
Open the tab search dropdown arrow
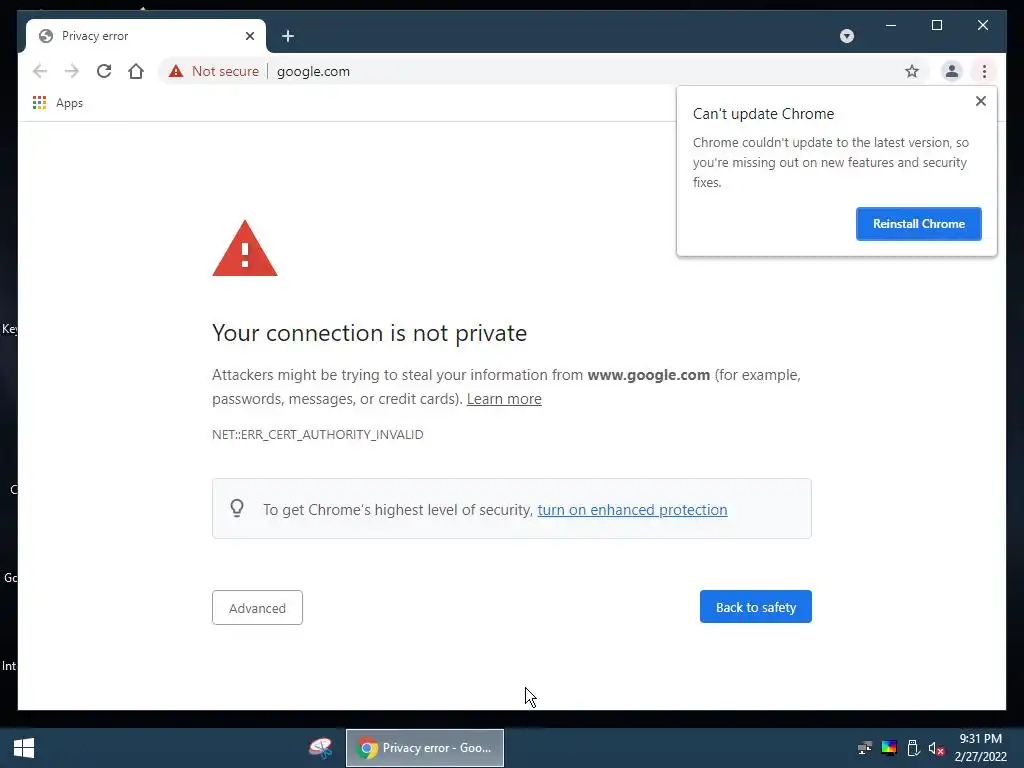847,36
